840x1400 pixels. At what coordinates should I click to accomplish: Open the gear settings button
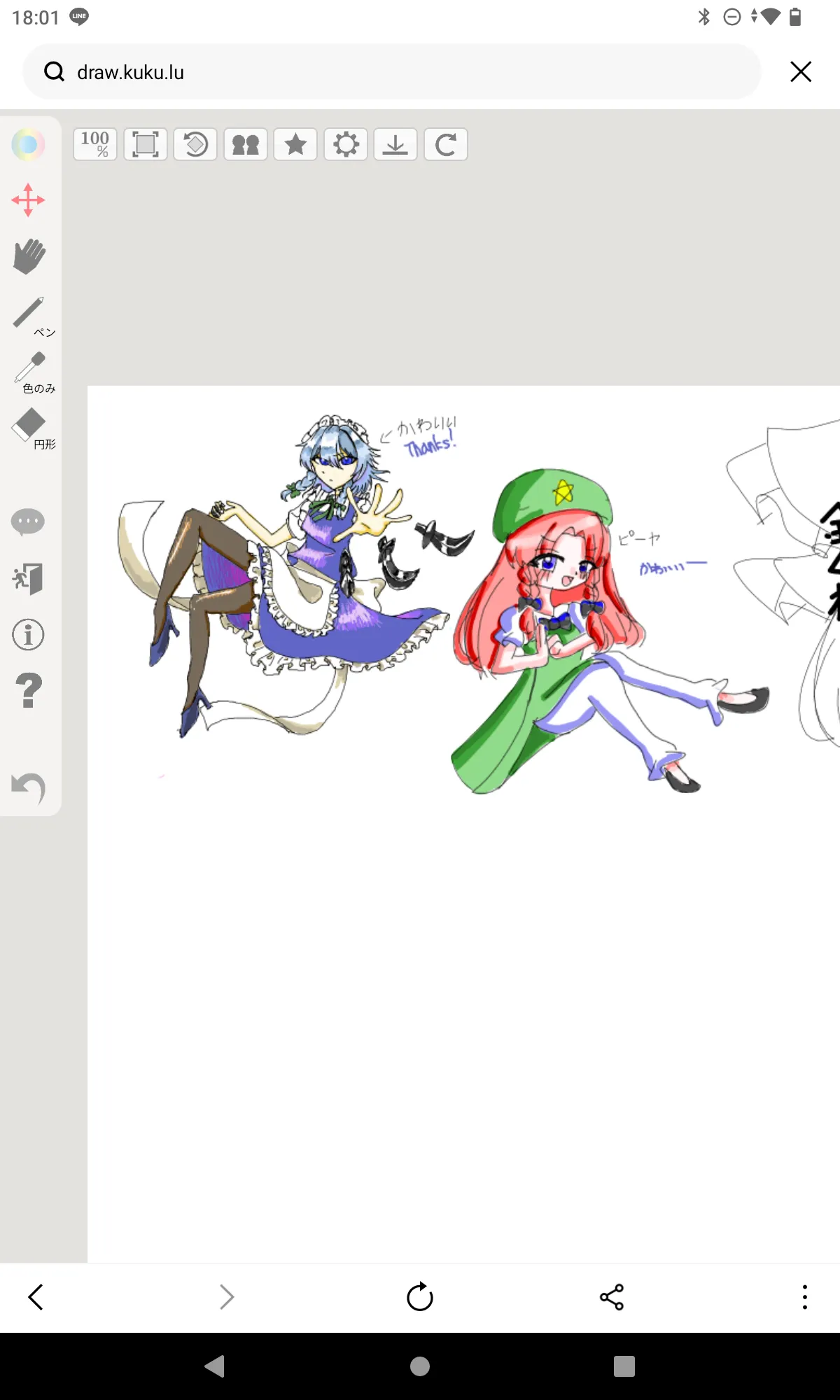click(x=346, y=144)
